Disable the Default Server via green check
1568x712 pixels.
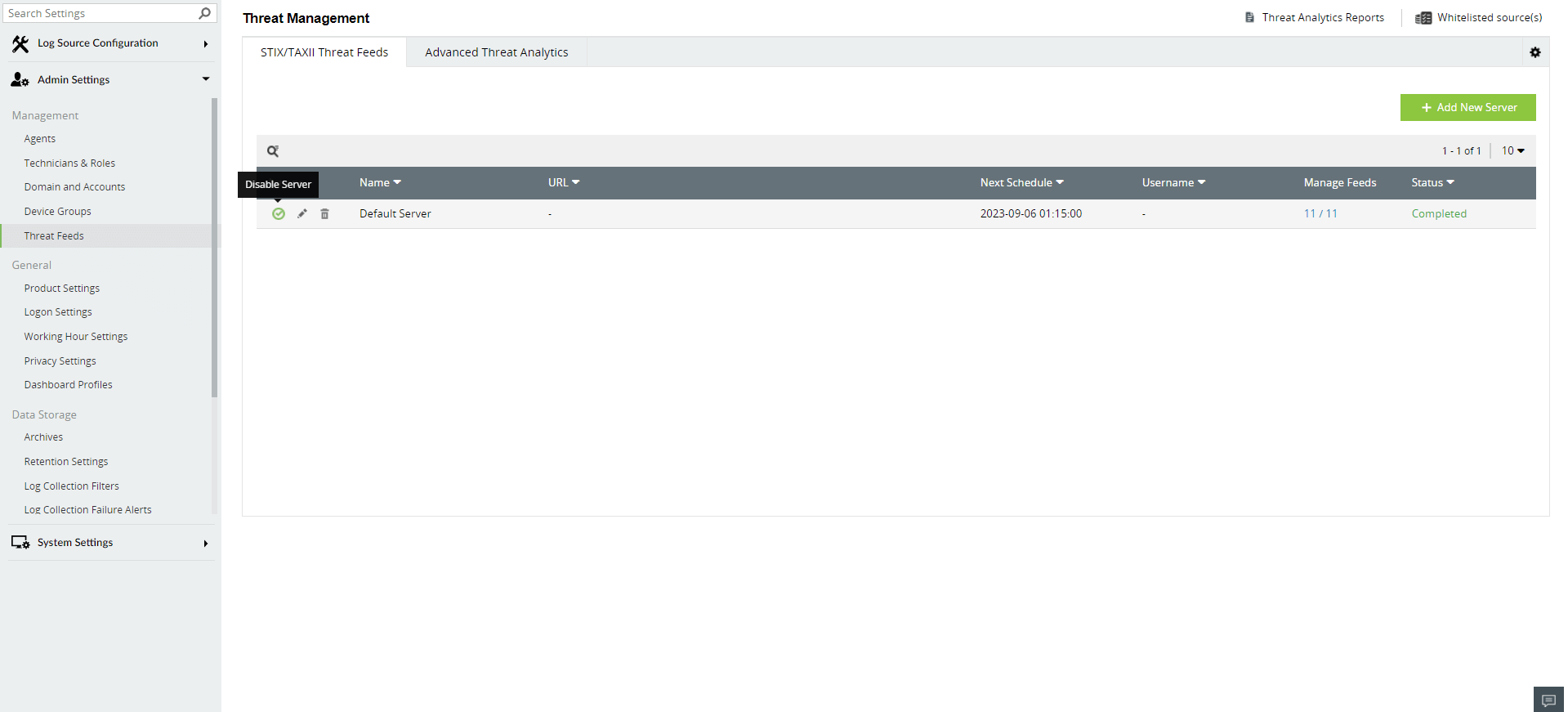coord(279,213)
